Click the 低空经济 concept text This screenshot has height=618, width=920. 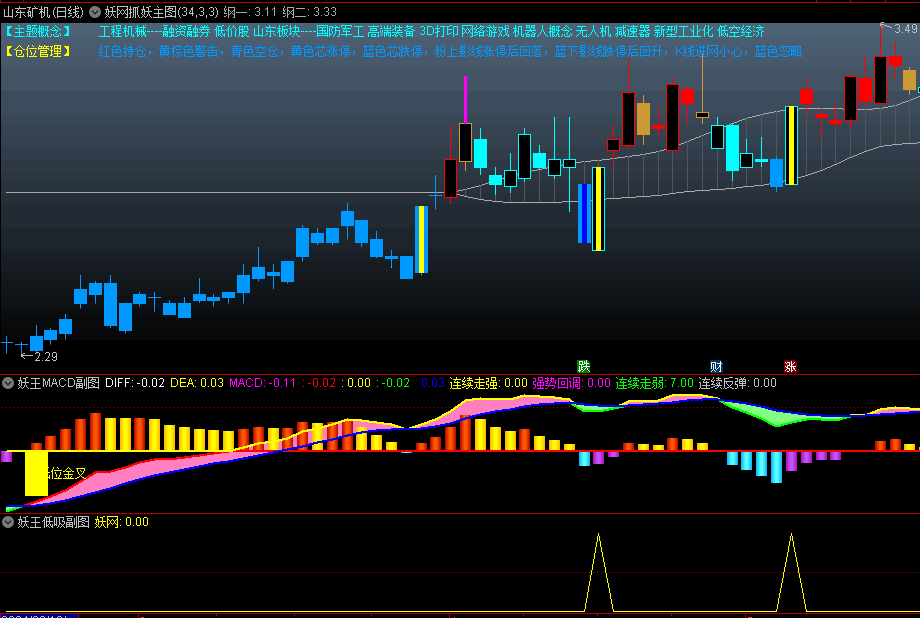click(740, 32)
